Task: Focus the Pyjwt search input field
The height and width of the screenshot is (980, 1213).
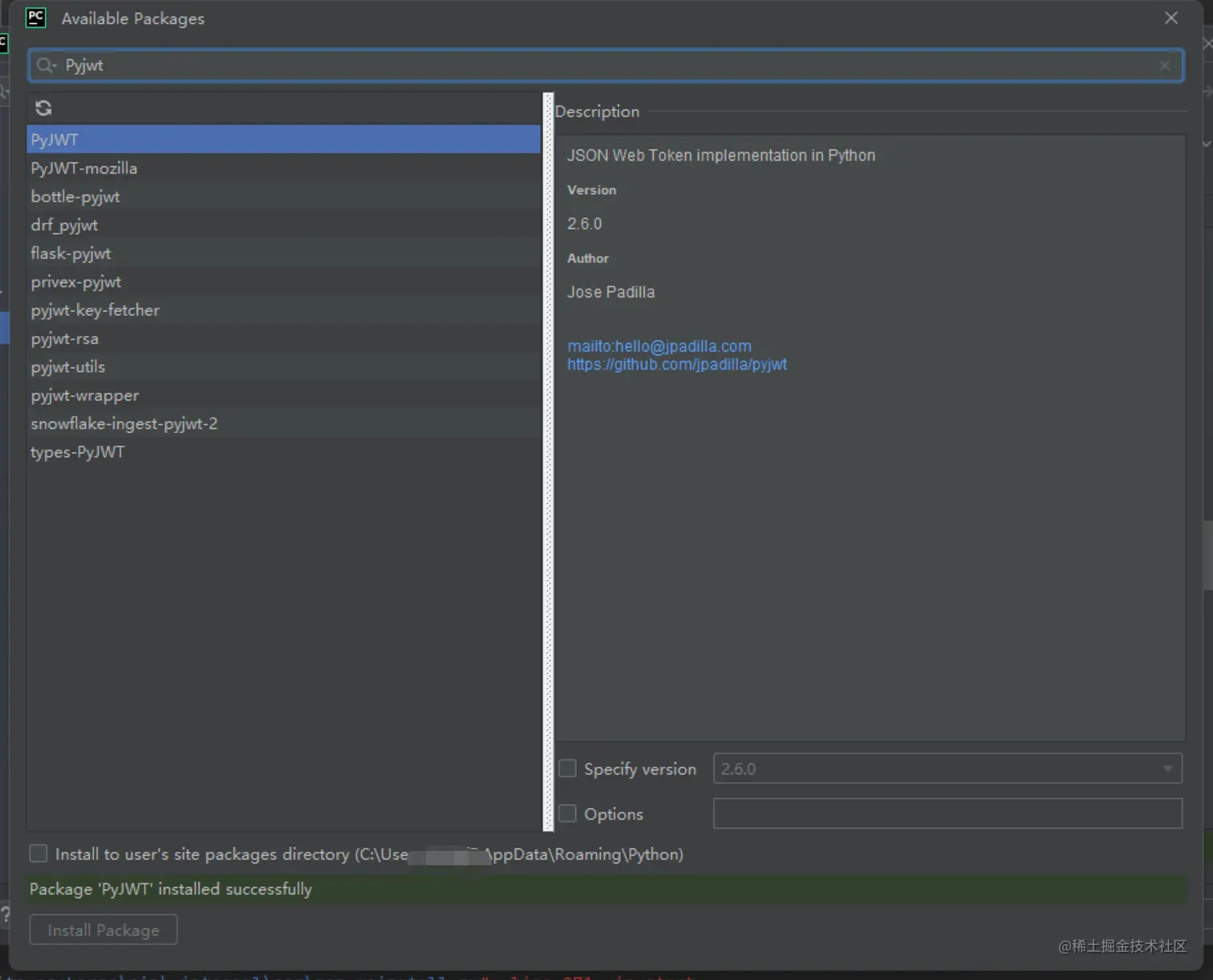Action: coord(606,66)
